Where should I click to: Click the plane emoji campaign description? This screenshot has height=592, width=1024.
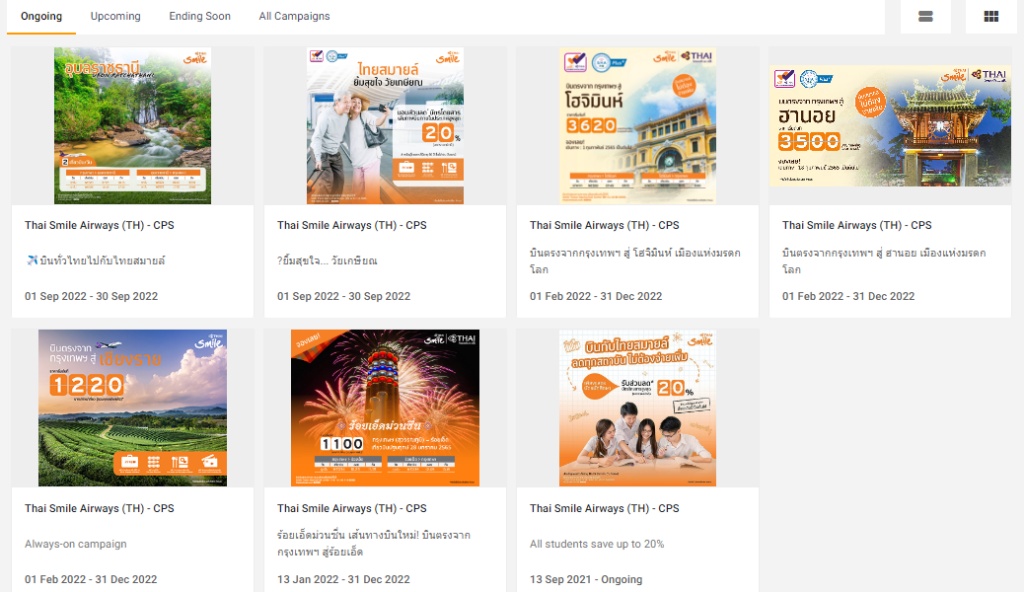(95, 261)
